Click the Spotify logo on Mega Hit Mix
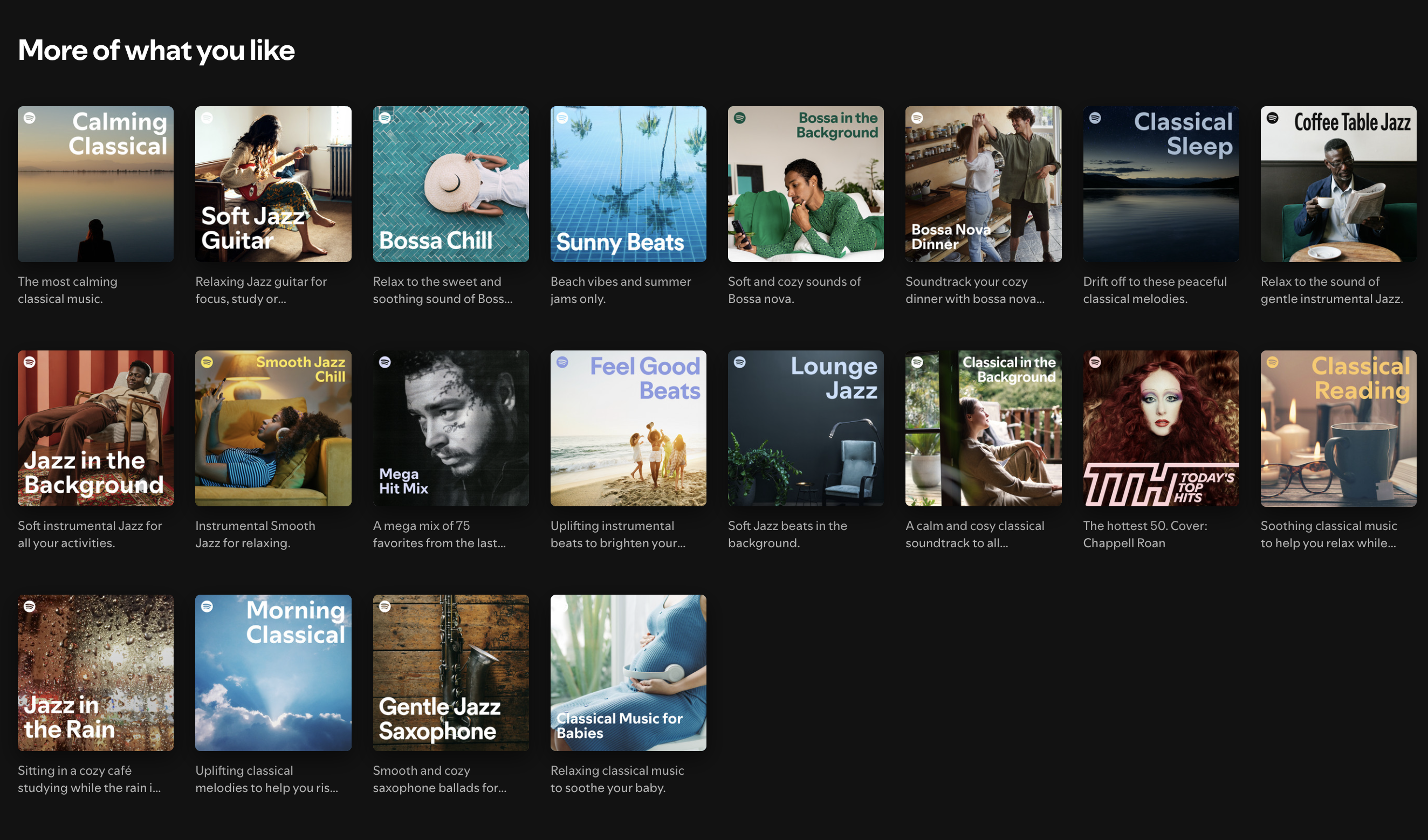This screenshot has width=1428, height=840. [385, 362]
